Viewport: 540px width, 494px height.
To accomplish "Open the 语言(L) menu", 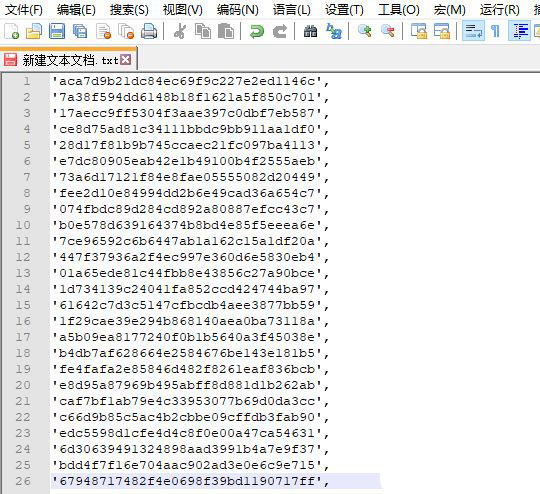I will click(291, 9).
